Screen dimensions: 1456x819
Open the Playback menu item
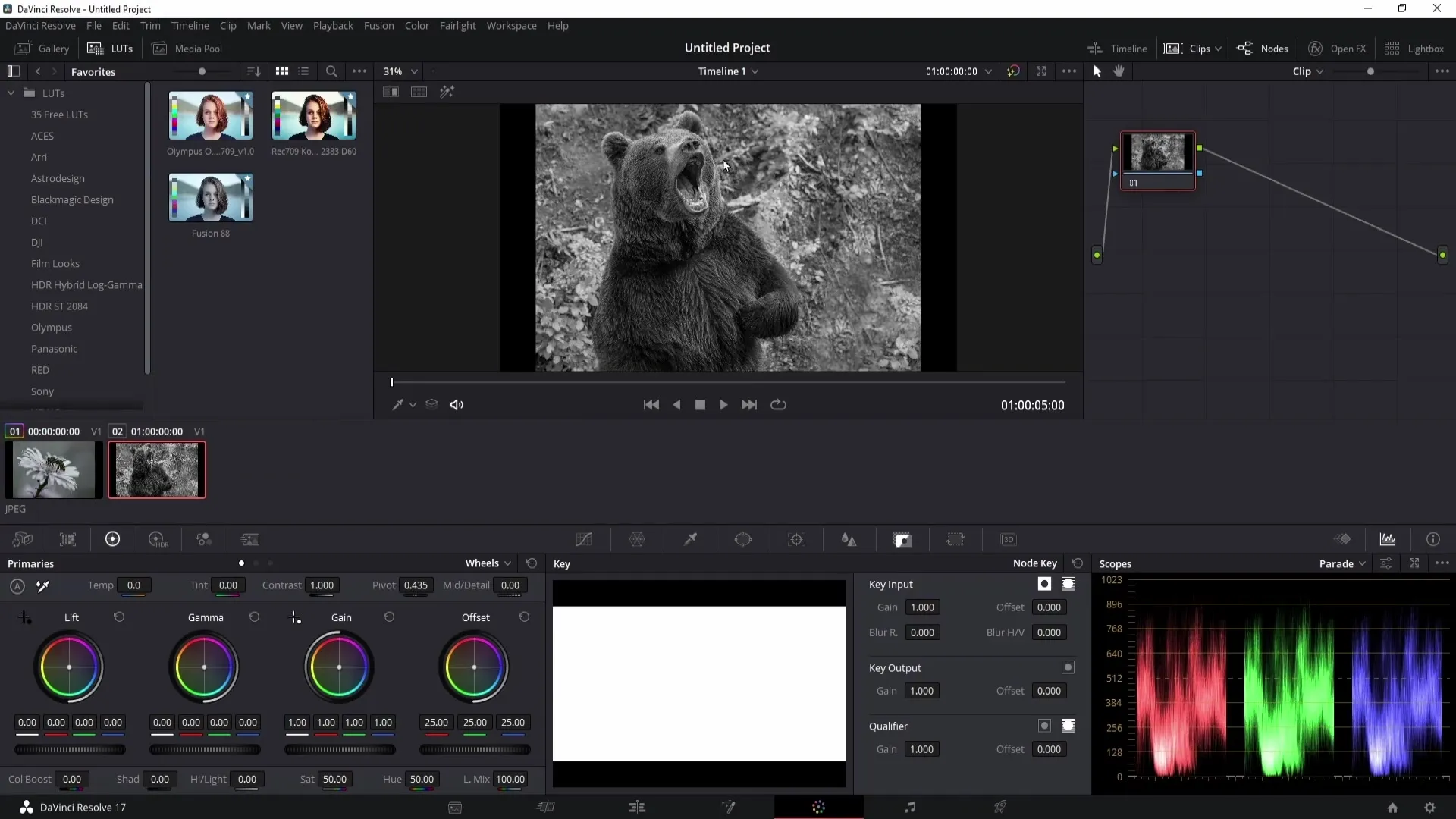333,25
